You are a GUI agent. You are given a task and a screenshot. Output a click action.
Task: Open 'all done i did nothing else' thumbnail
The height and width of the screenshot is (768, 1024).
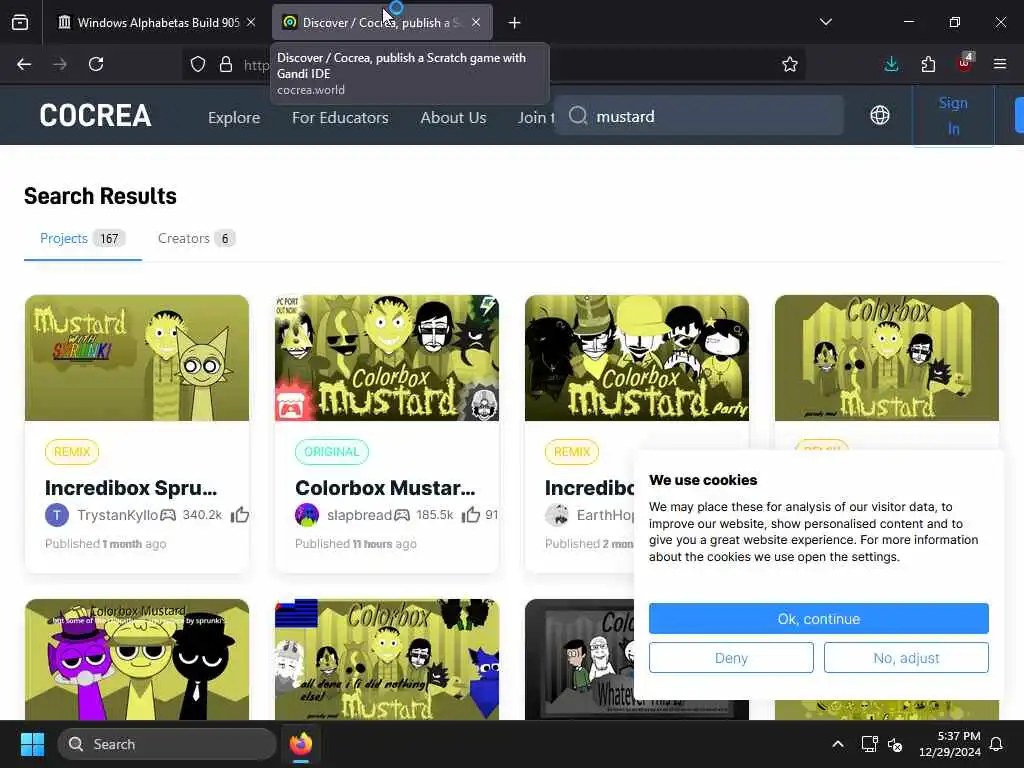click(x=387, y=660)
